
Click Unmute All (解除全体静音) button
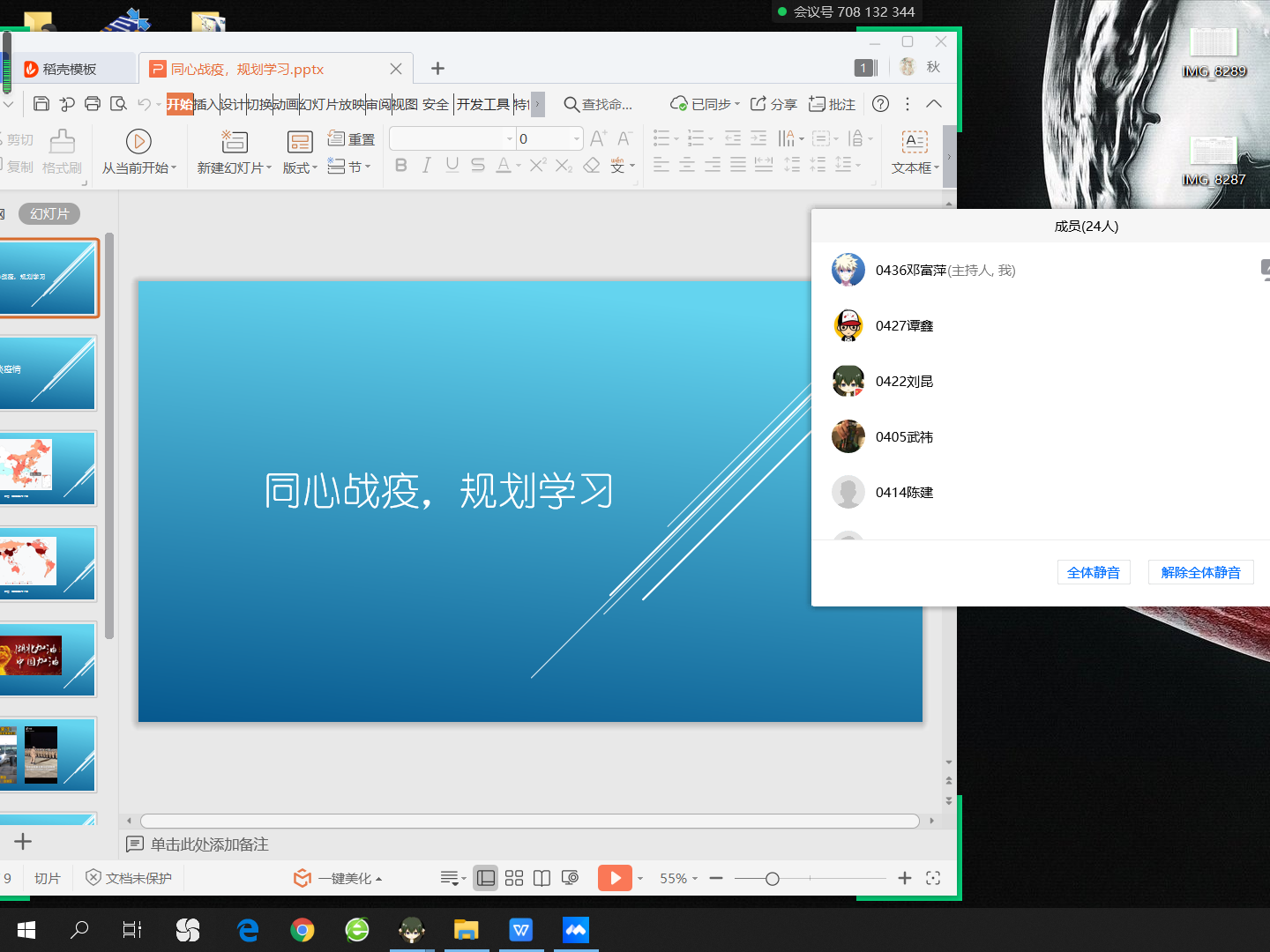[x=1200, y=572]
